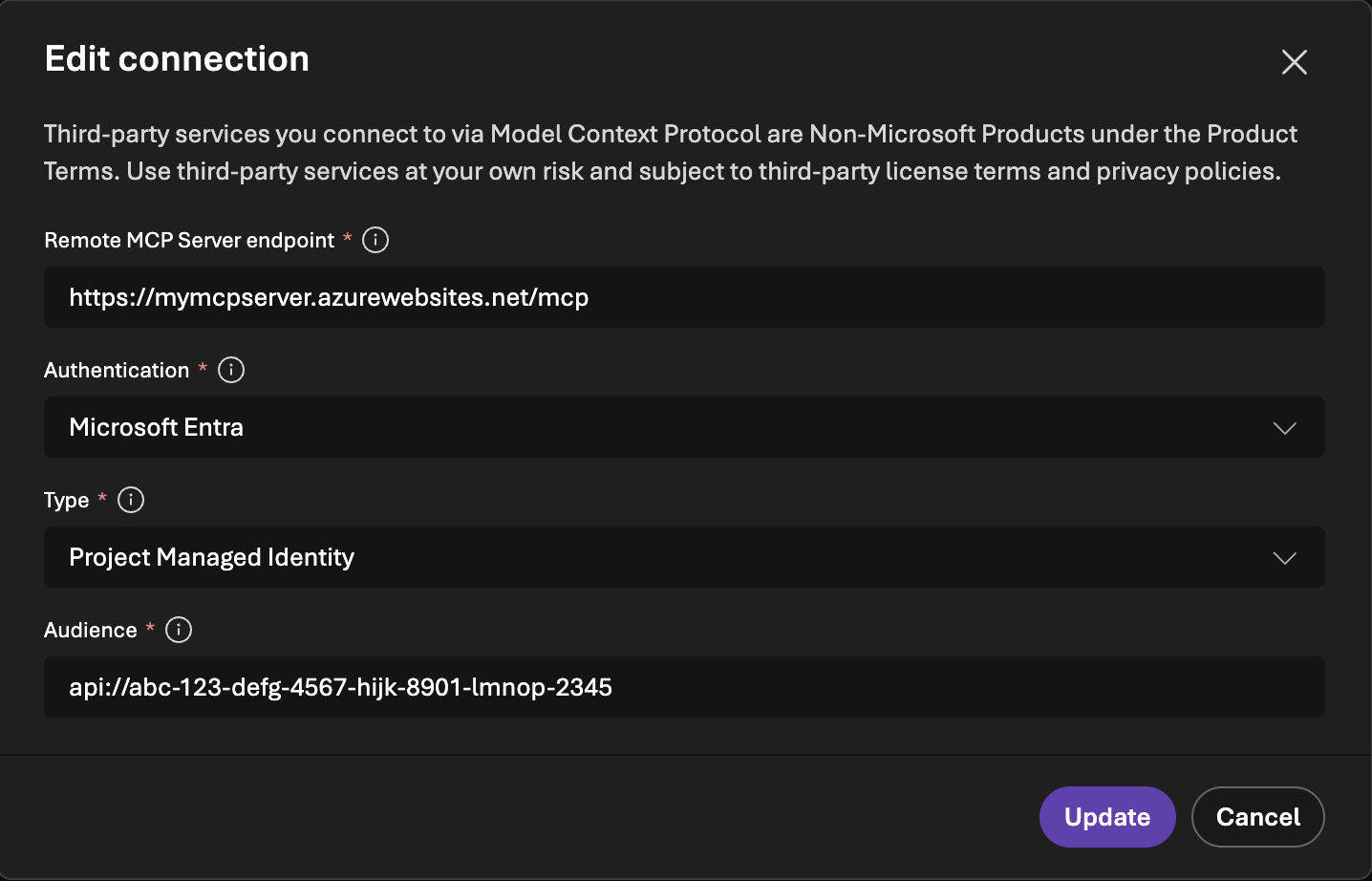
Task: Click the info circle after the Type asterisk
Action: 131,500
